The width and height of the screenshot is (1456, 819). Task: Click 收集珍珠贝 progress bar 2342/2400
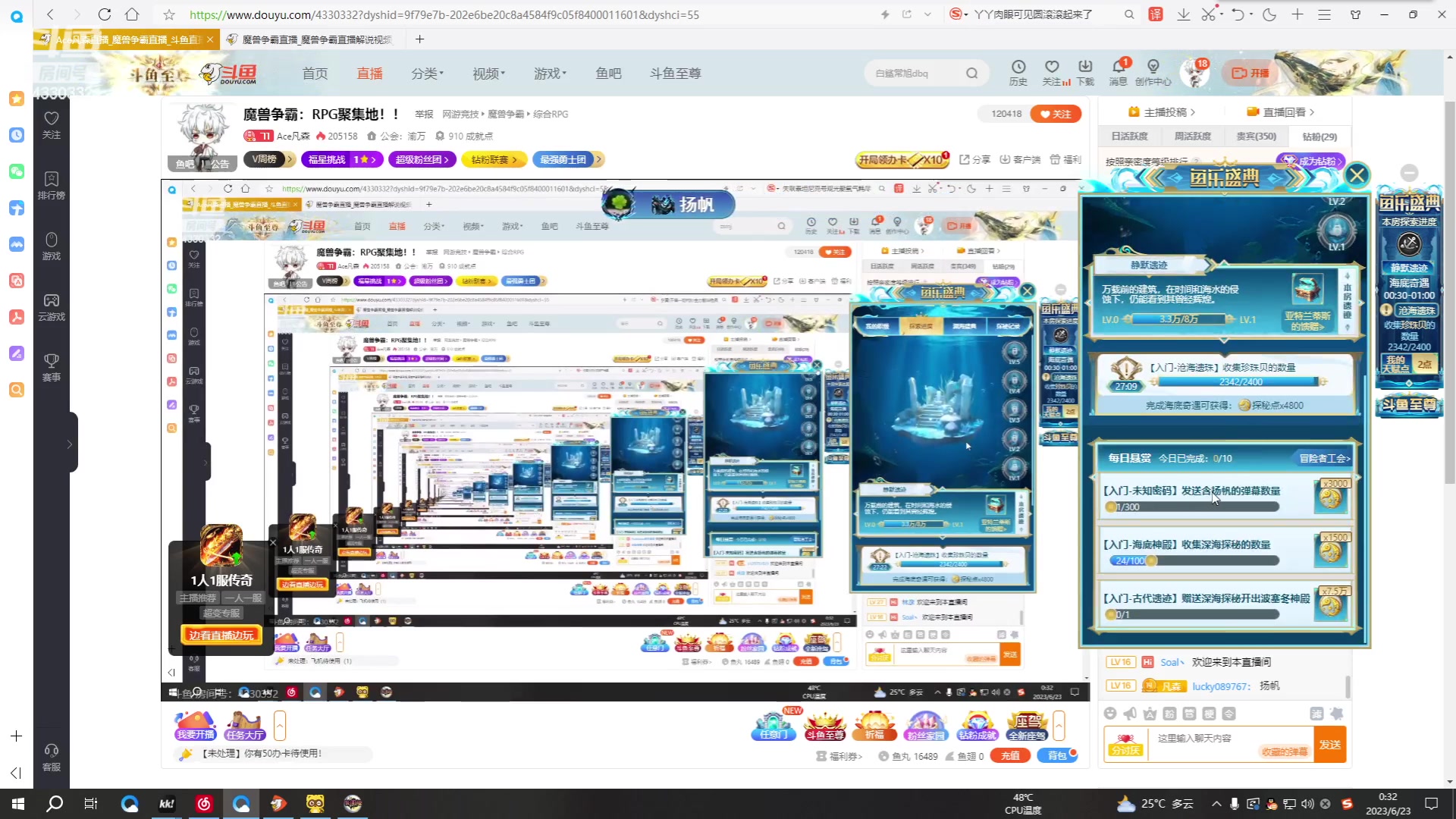(1241, 381)
